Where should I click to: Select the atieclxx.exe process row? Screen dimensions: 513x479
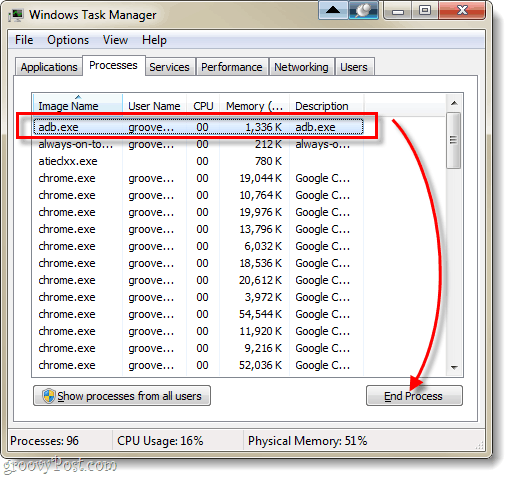point(198,161)
